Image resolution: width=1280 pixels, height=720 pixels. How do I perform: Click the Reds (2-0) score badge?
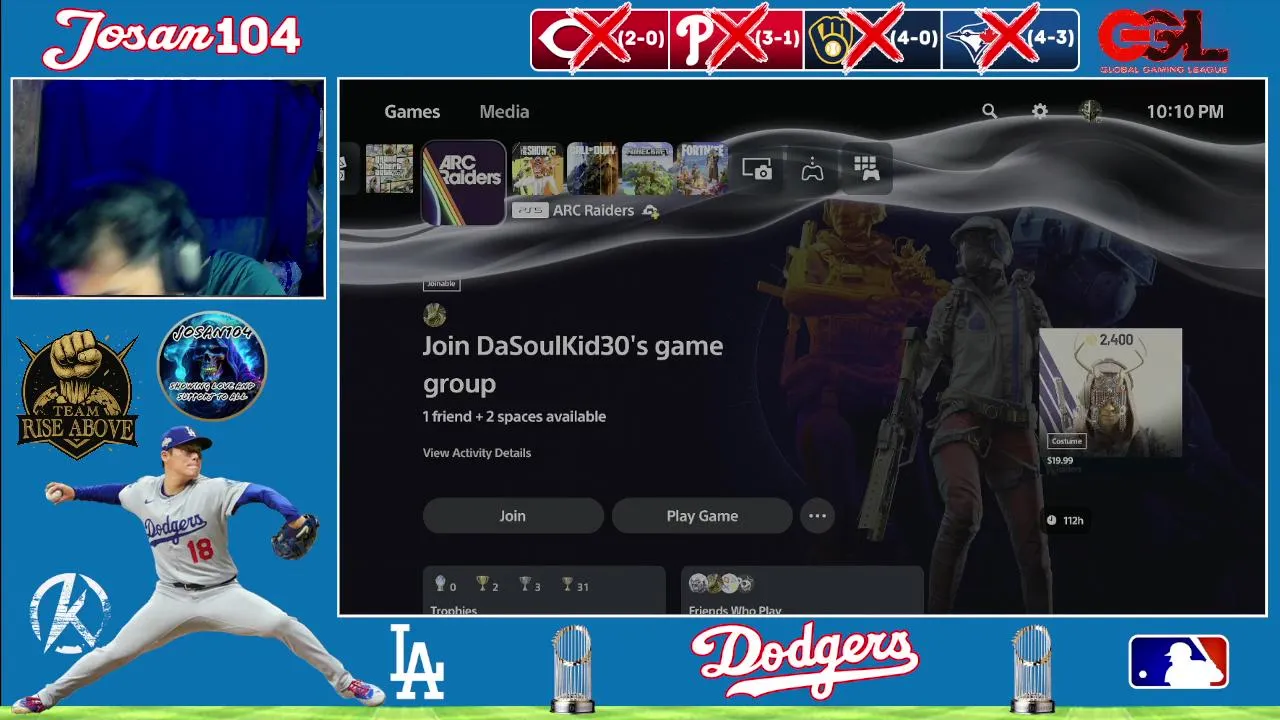(599, 40)
